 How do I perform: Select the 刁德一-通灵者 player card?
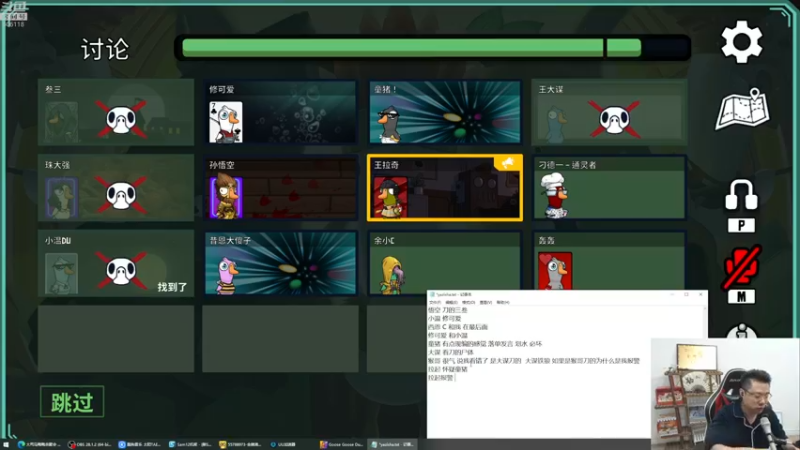coord(609,187)
